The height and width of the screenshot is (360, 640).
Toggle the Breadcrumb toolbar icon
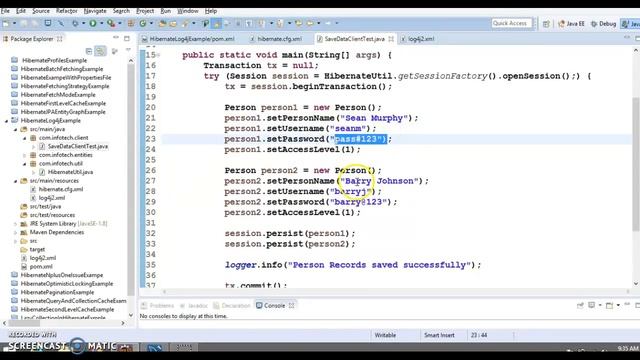(206, 24)
